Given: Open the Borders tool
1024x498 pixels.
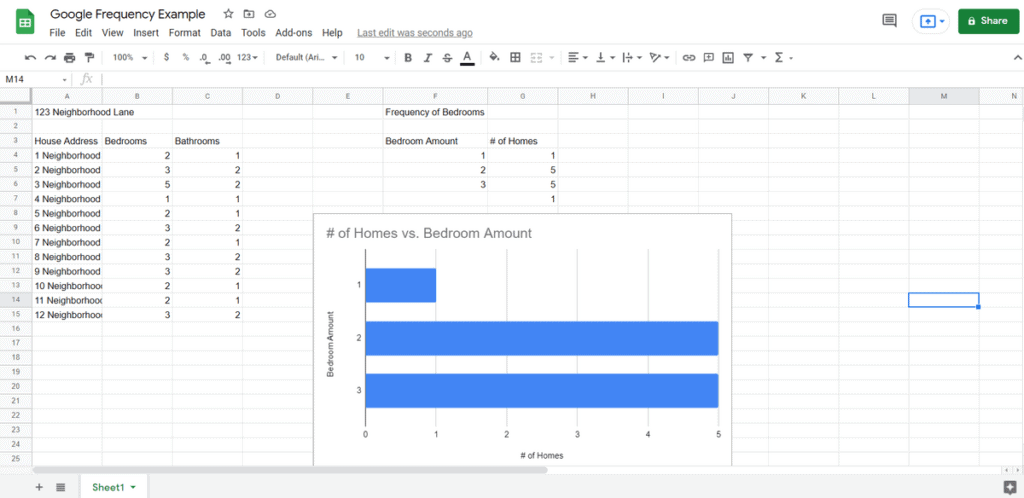Looking at the screenshot, I should click(x=515, y=57).
